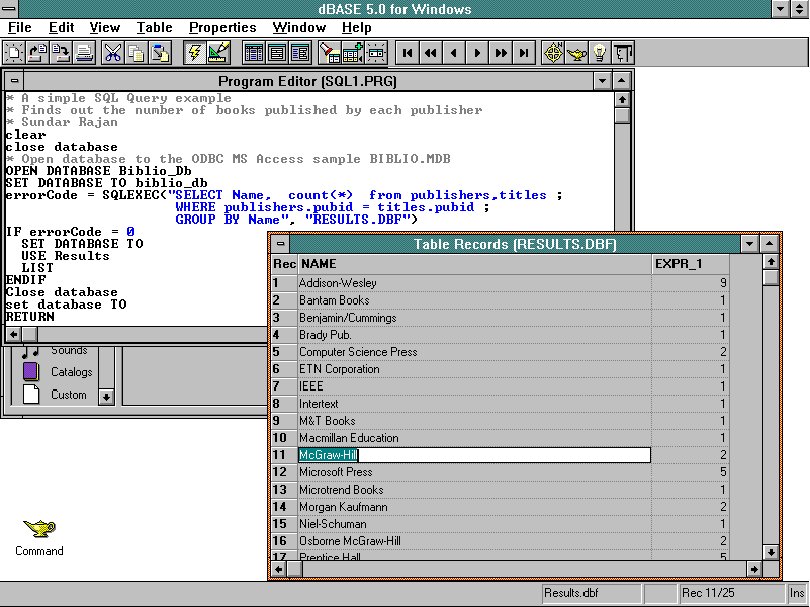
Task: Click the Program Editor title bar
Action: tap(307, 81)
